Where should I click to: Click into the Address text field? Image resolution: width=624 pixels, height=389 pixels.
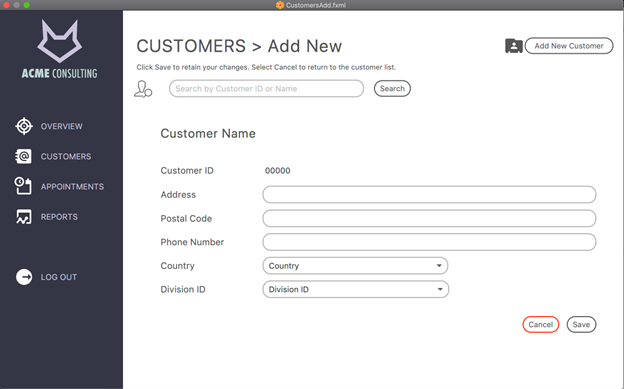tap(429, 195)
